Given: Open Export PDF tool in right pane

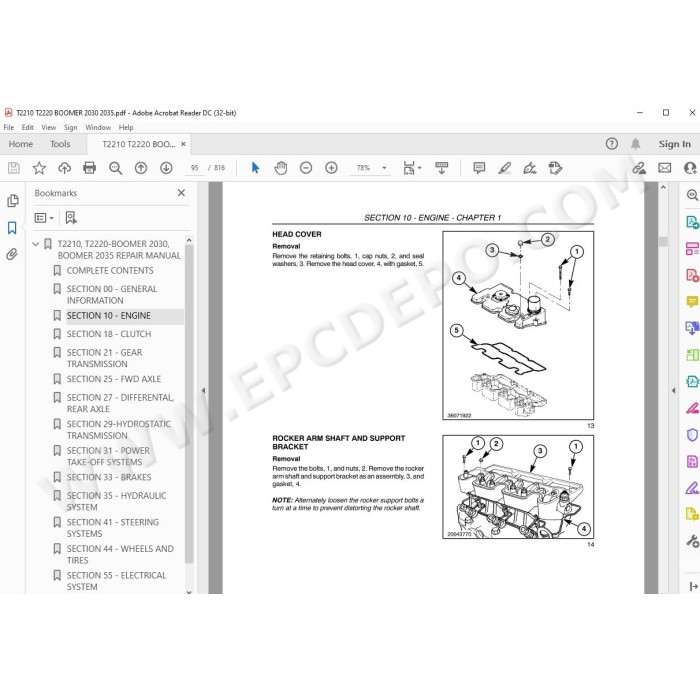Looking at the screenshot, I should click(x=692, y=222).
